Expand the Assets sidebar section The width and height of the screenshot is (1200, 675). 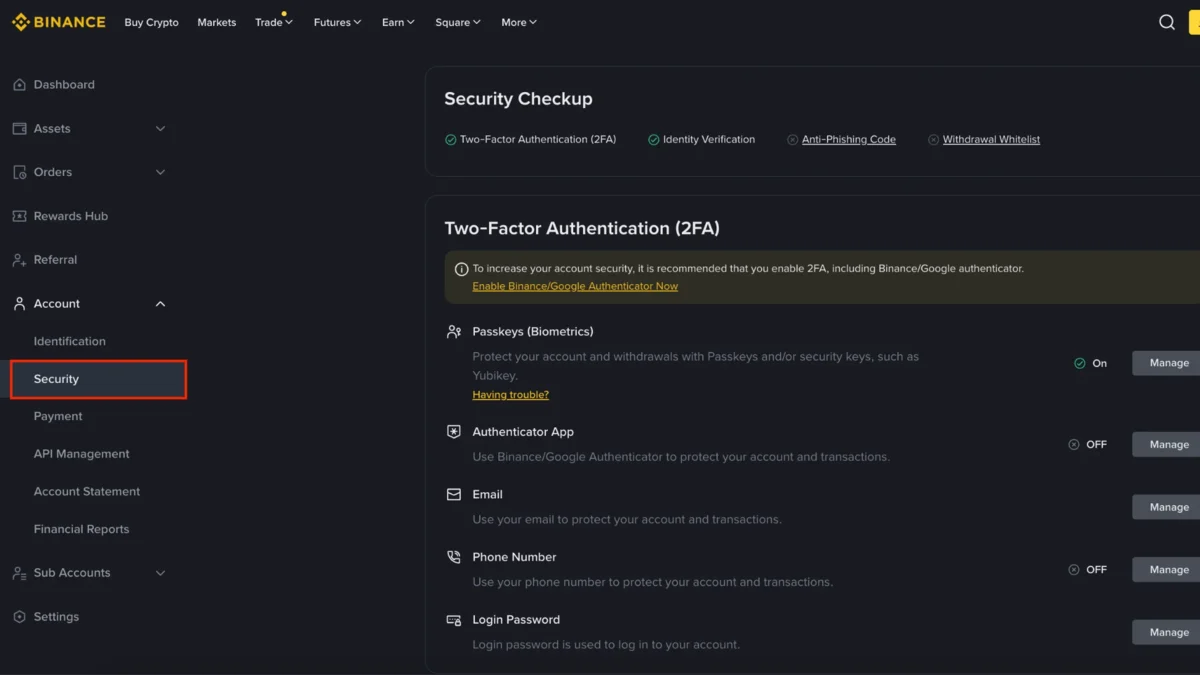tap(160, 129)
